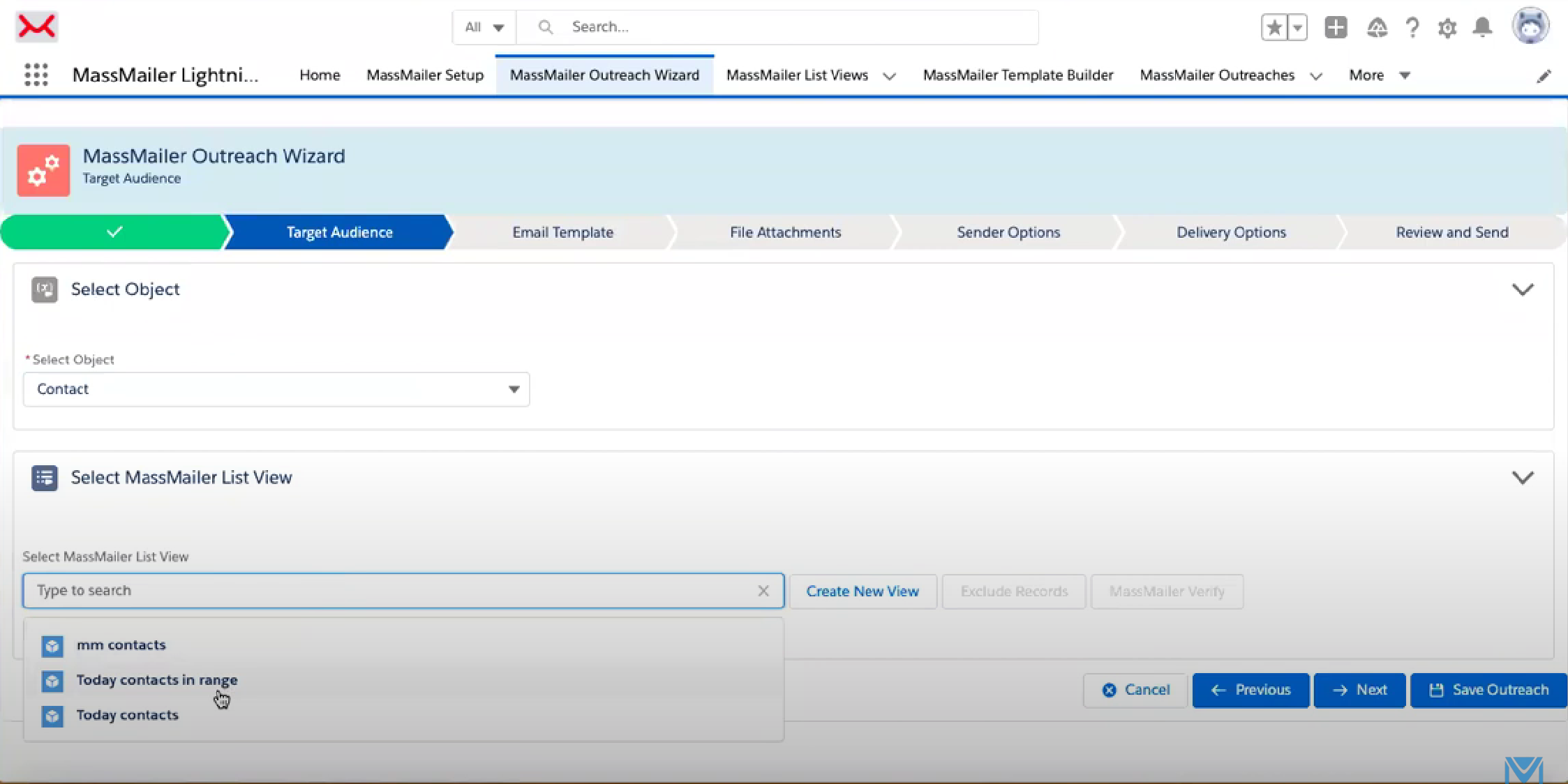This screenshot has height=784, width=1568.
Task: Expand the MassMailer List Views tab chevron
Action: tap(890, 76)
